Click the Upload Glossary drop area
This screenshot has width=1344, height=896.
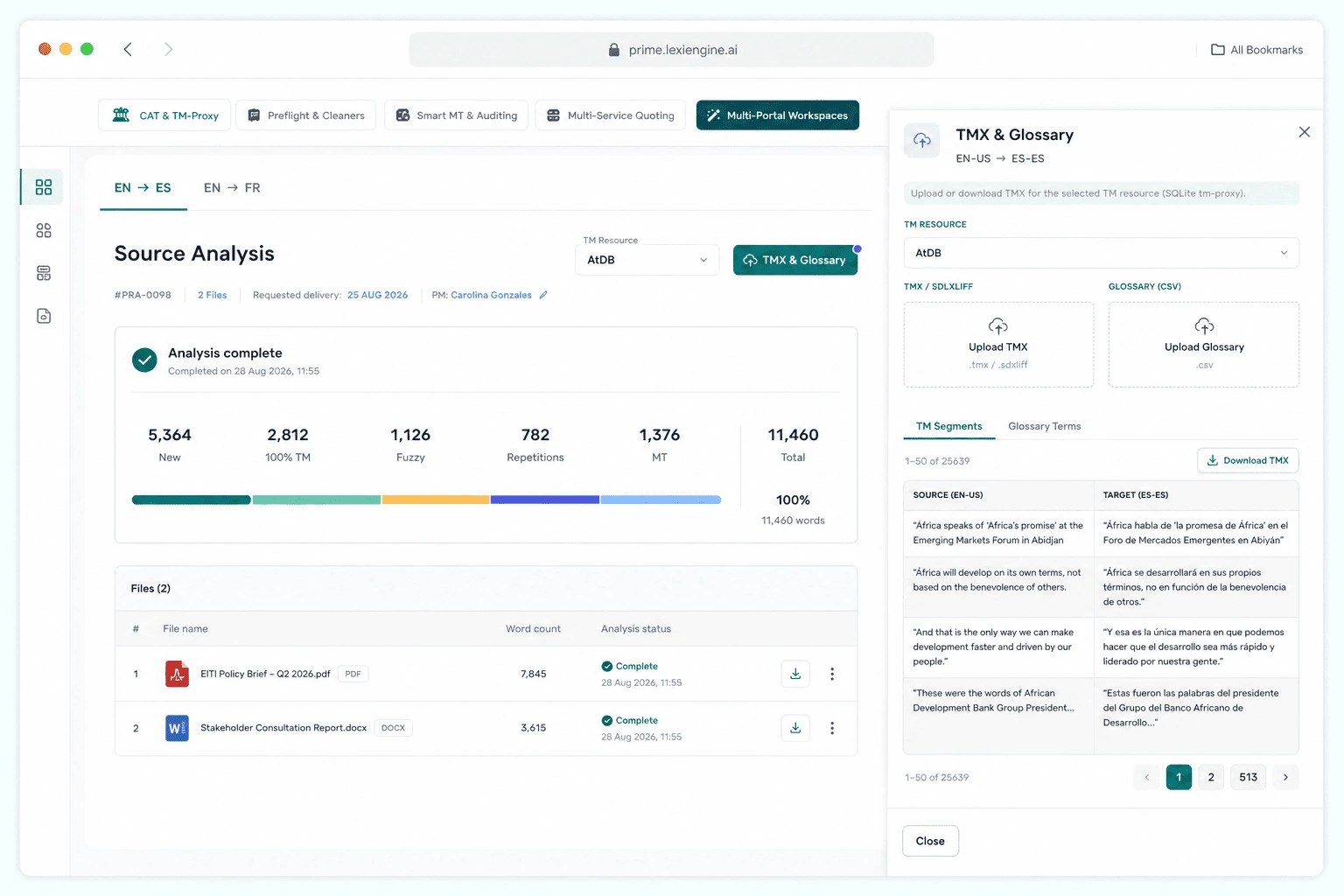(1204, 345)
